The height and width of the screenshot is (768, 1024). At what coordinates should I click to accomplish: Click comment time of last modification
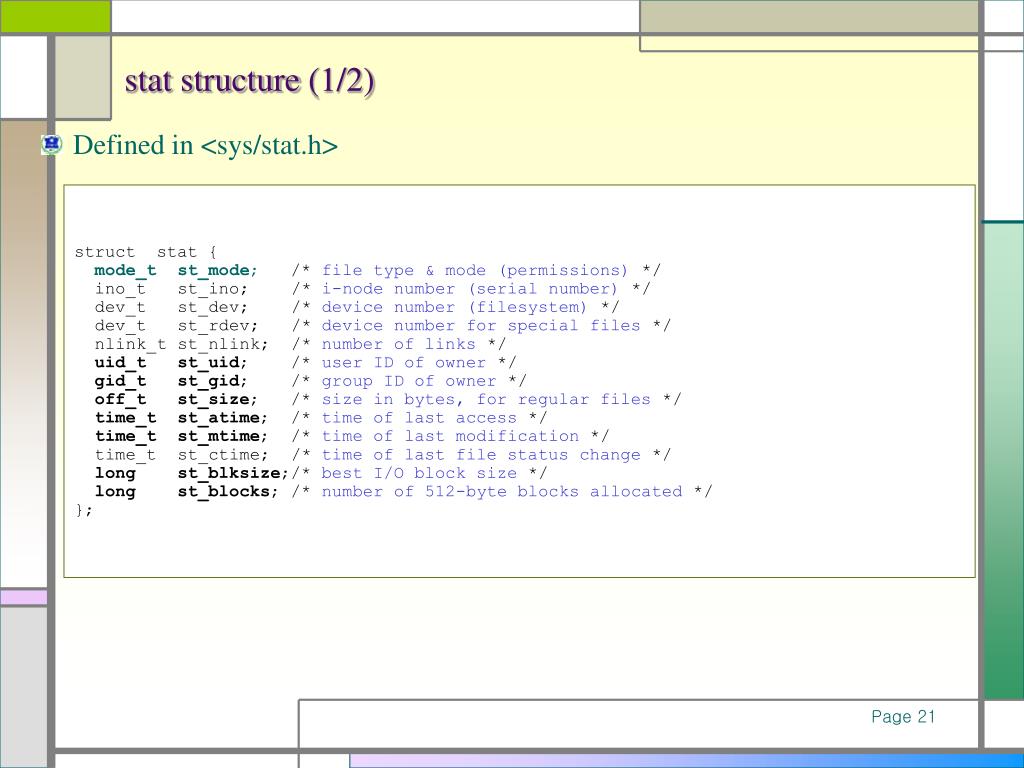pos(450,436)
